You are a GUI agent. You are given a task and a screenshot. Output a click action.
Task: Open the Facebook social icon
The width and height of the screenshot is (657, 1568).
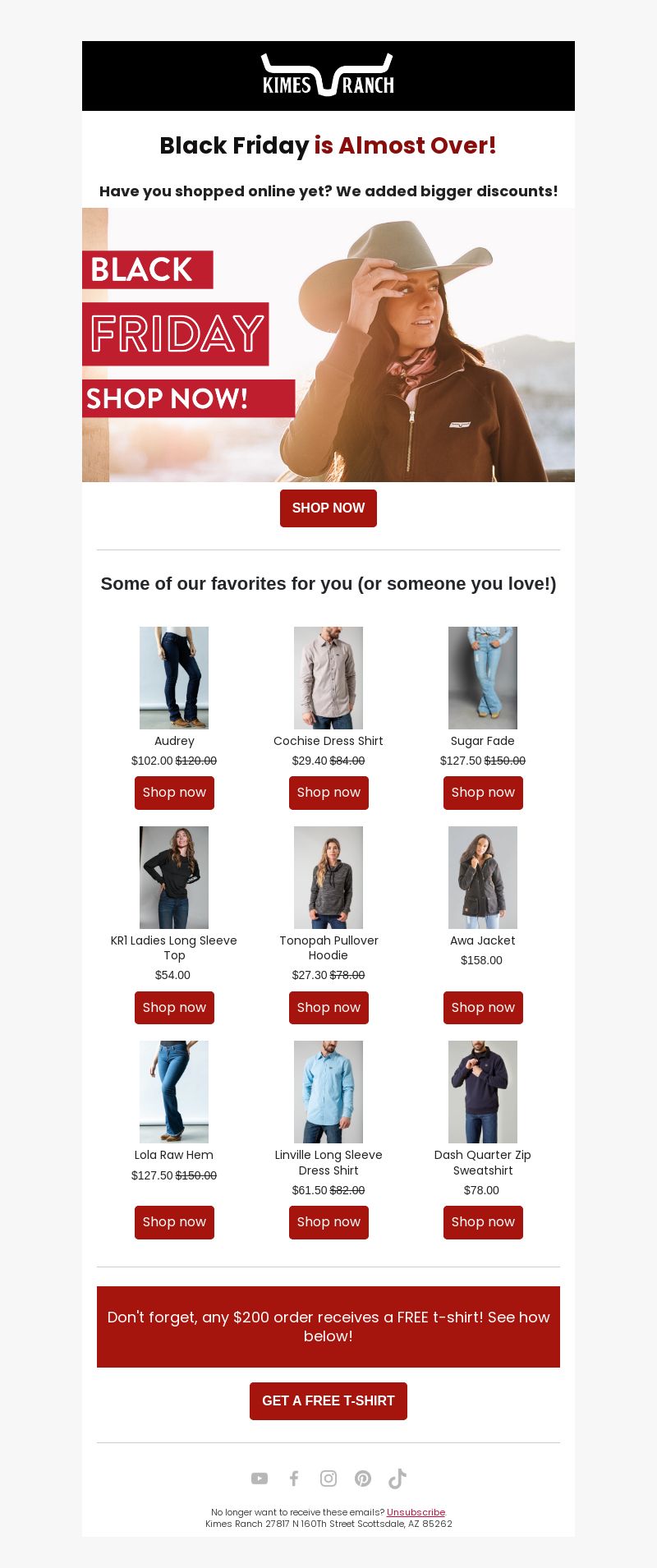[x=294, y=1478]
